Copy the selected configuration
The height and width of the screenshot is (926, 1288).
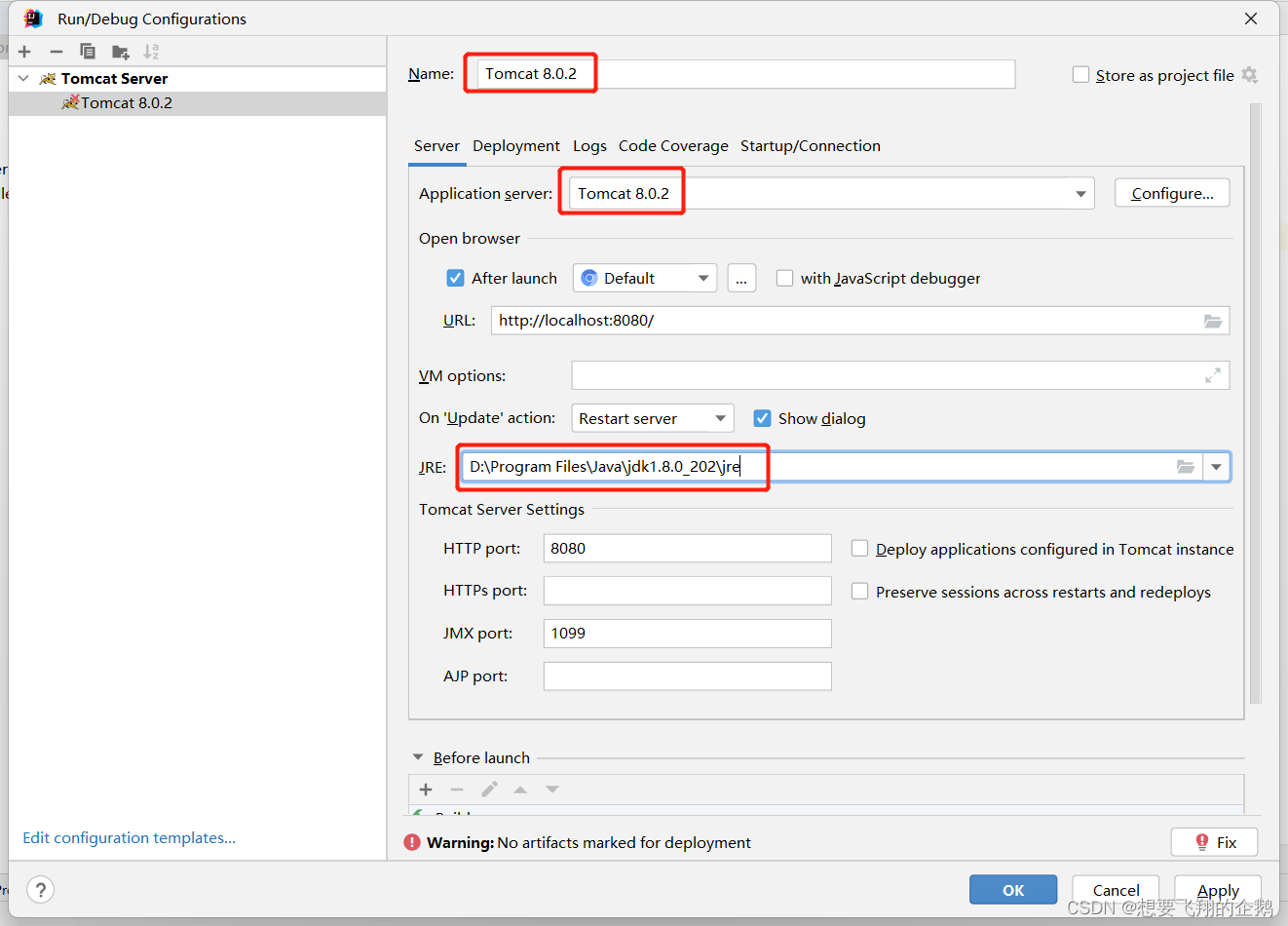(88, 52)
